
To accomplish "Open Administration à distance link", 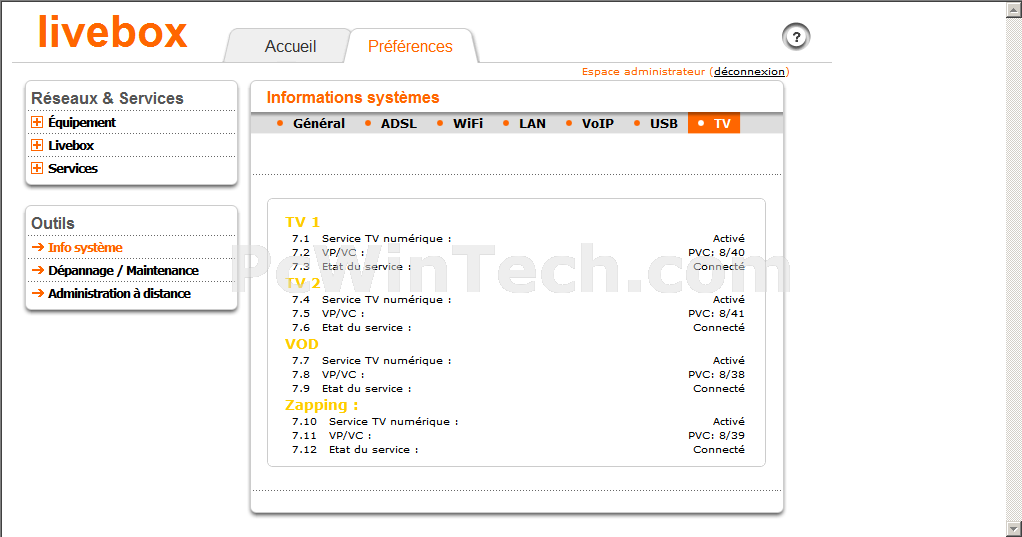I will pyautogui.click(x=119, y=293).
